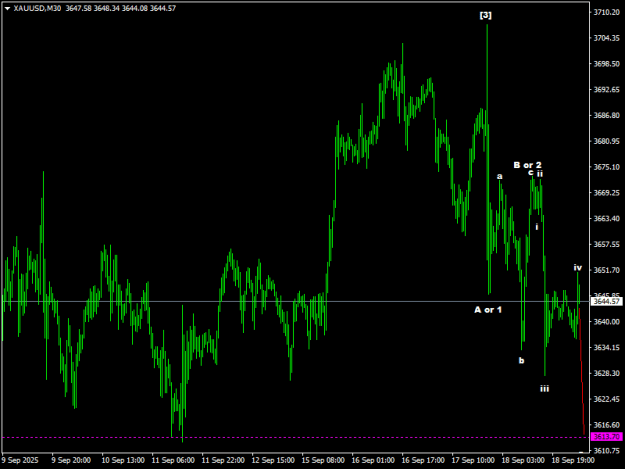Select the 'B or 2' wave label
Viewport: 625px width, 469px height.
click(527, 165)
